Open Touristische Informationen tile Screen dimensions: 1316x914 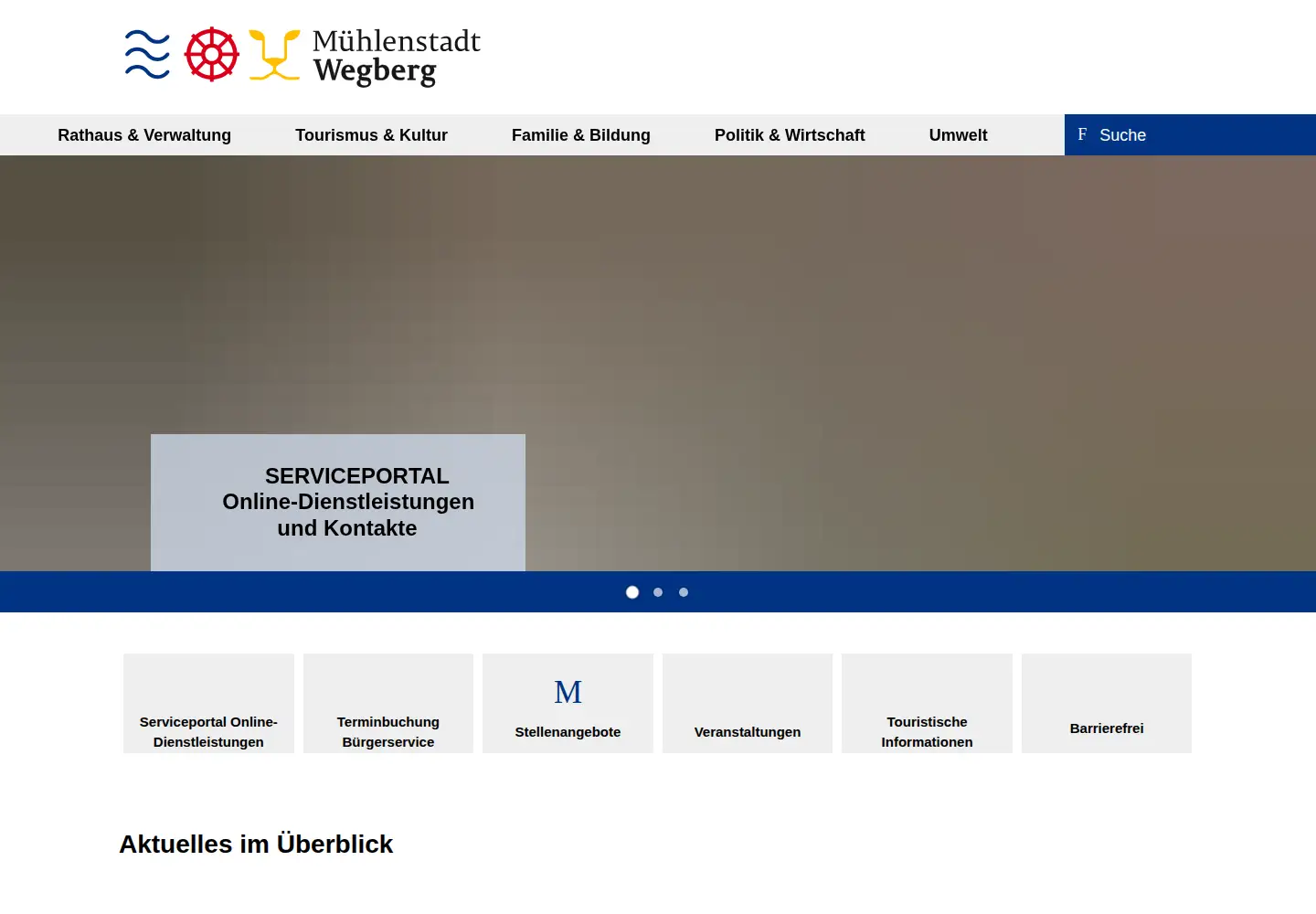tap(927, 704)
